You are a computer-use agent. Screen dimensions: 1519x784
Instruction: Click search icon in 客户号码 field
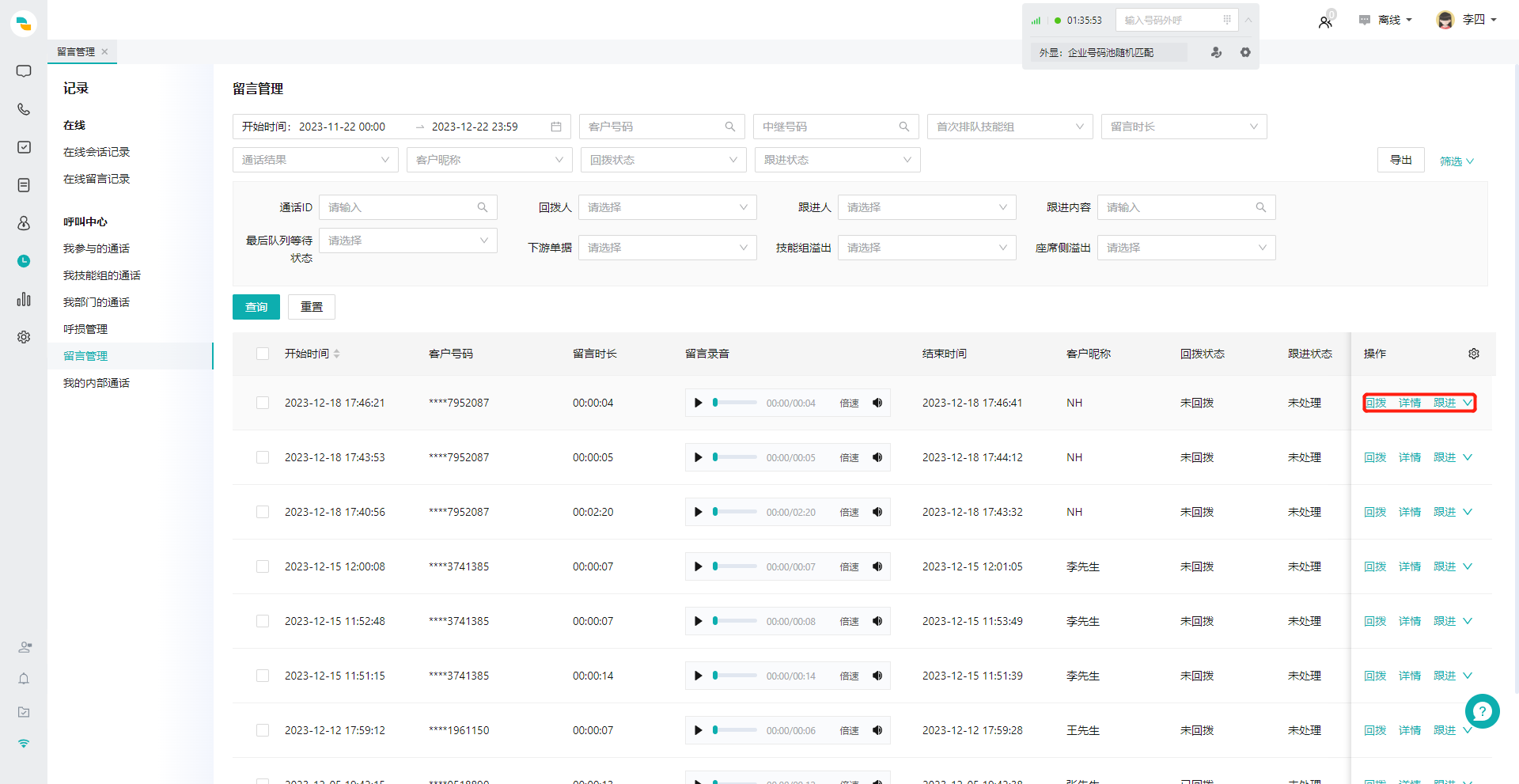click(730, 127)
